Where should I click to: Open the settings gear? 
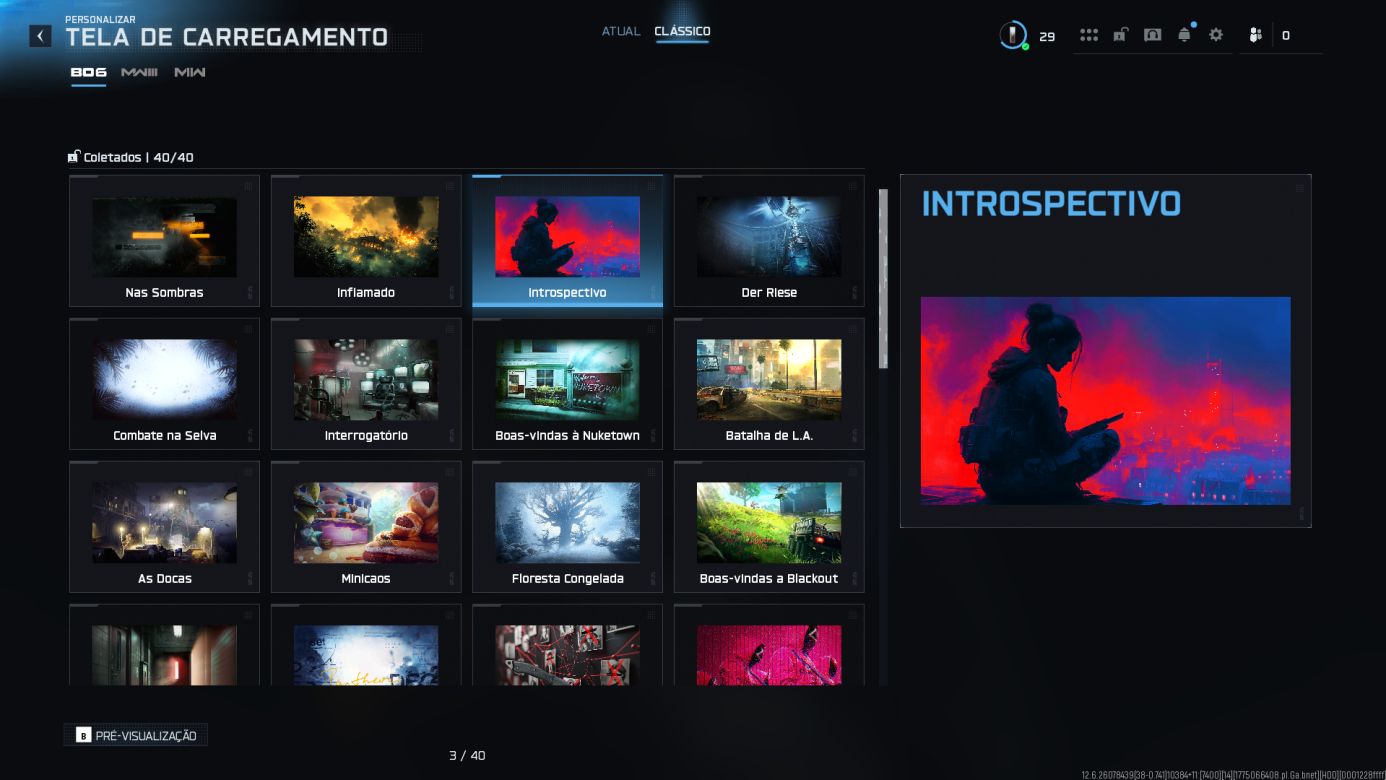click(x=1216, y=35)
